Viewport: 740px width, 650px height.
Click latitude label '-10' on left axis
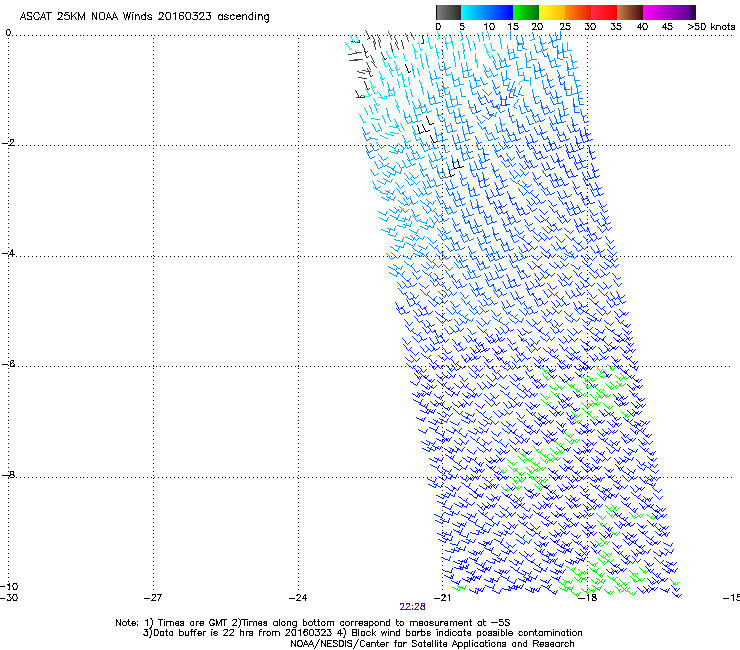9,587
